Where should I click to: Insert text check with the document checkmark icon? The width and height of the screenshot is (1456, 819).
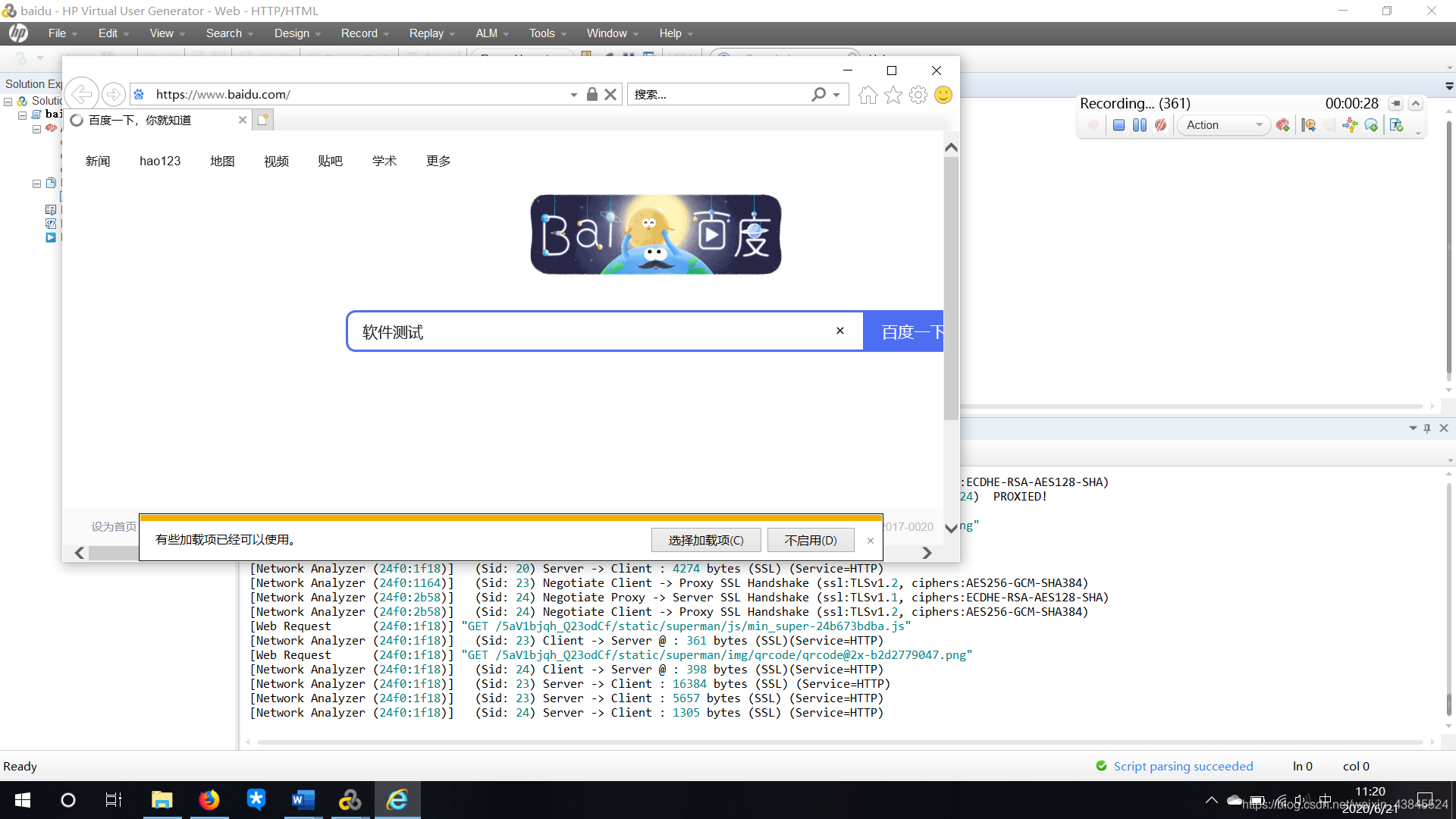[x=1397, y=125]
